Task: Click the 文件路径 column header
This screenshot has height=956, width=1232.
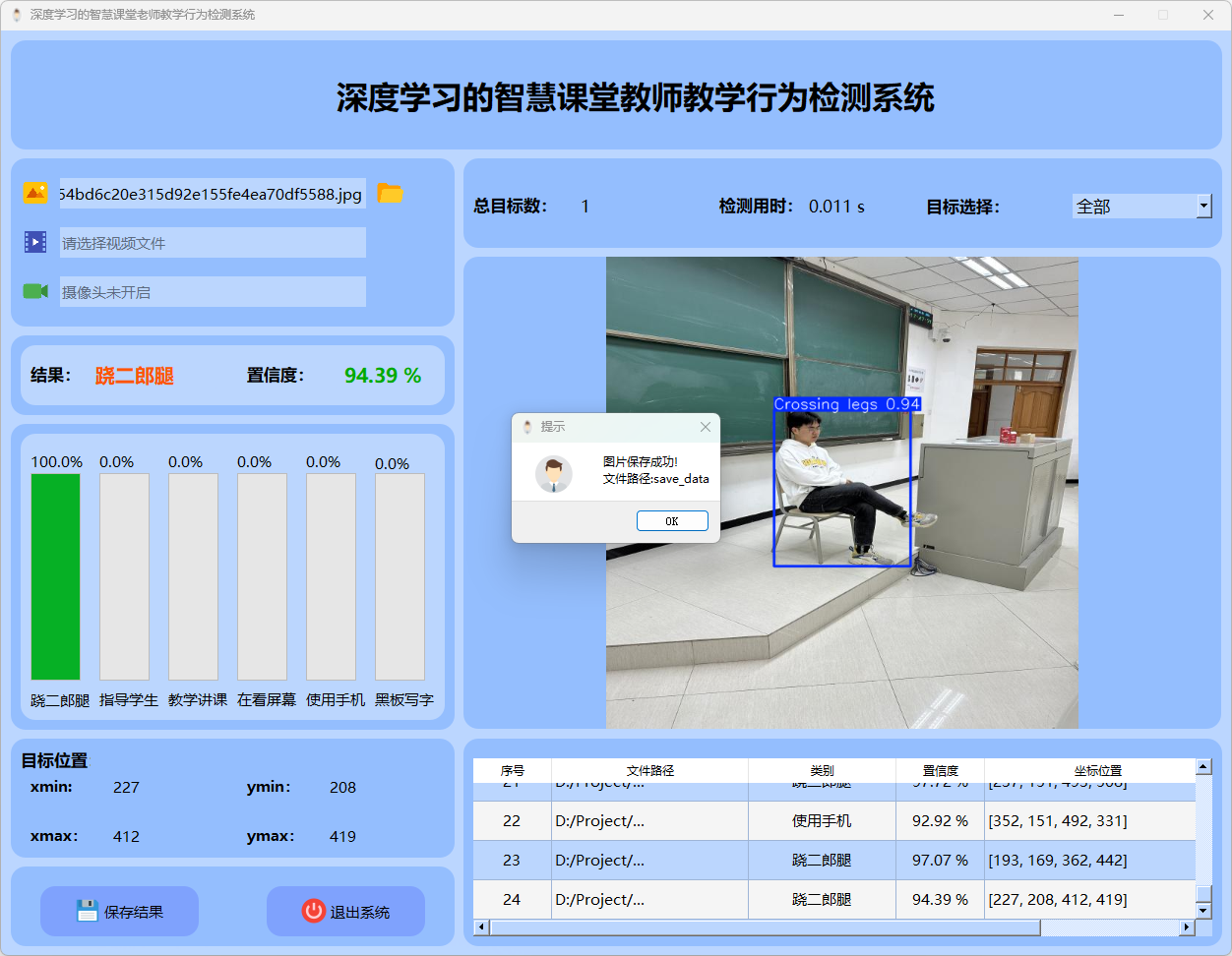Action: tap(649, 770)
